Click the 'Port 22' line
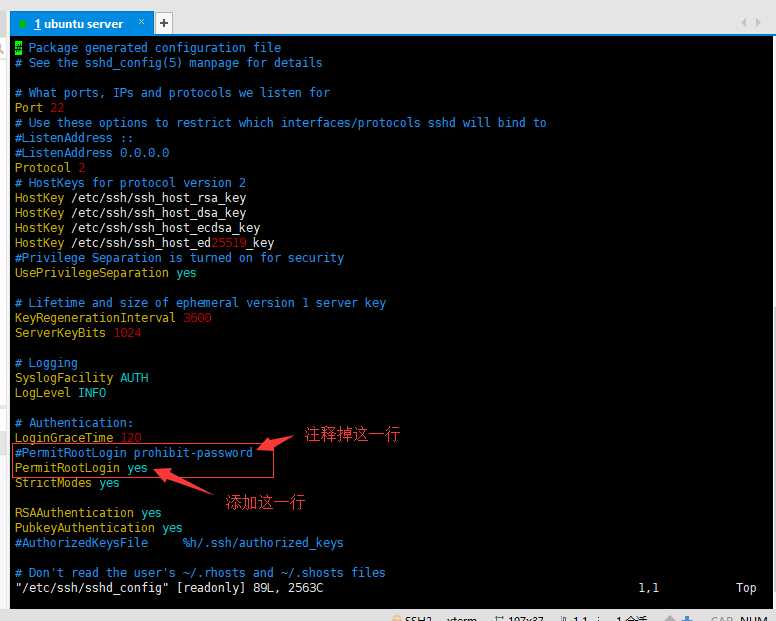The width and height of the screenshot is (776, 621). coord(39,108)
